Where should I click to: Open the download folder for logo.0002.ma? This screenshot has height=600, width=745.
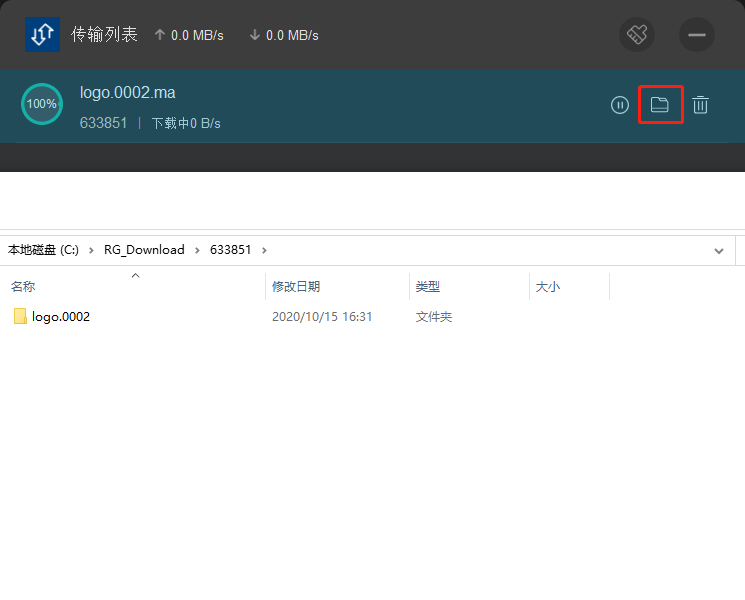point(660,105)
